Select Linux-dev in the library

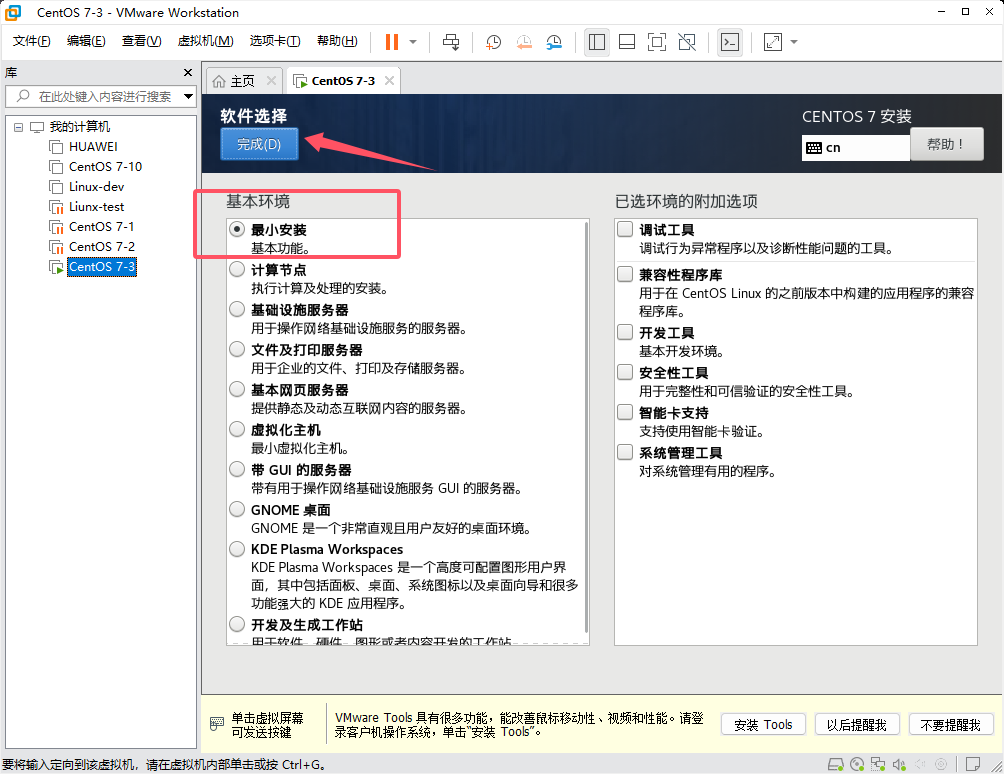[x=96, y=187]
